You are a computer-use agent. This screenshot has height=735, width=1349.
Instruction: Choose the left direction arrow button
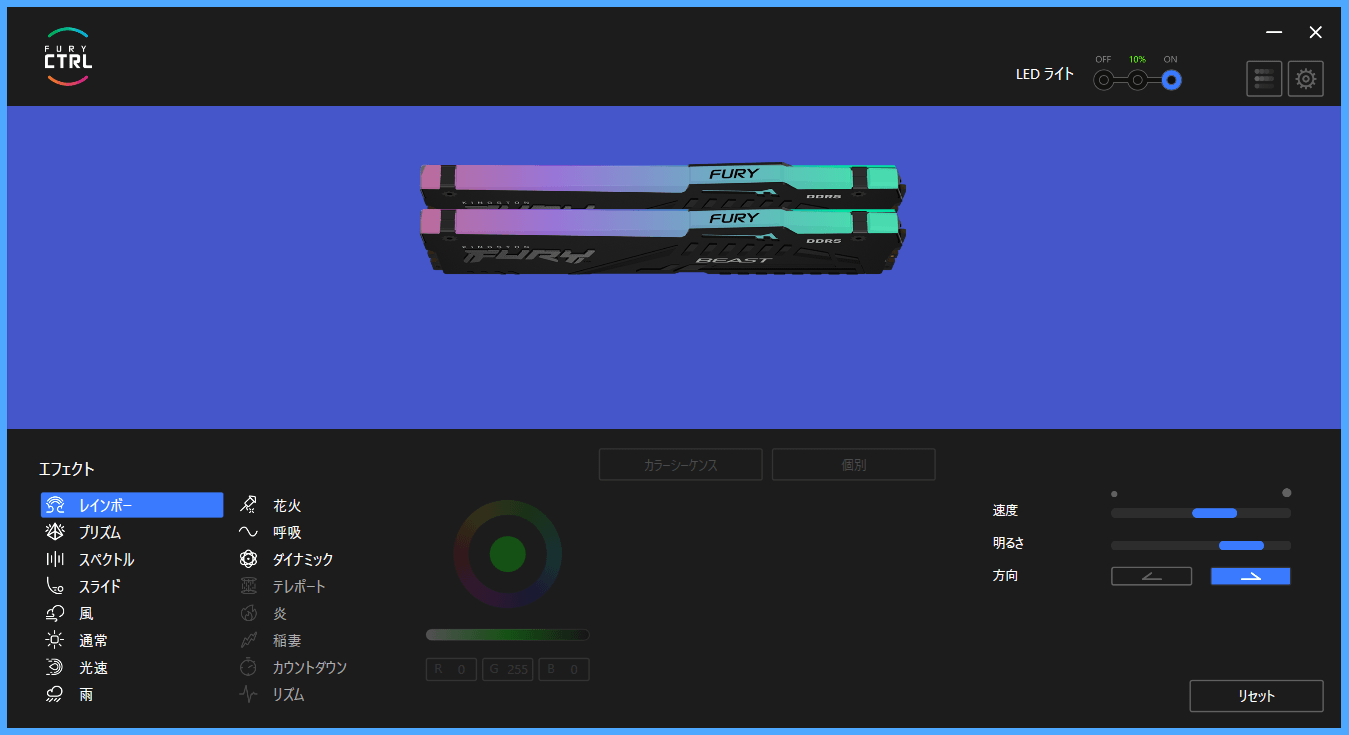[x=1151, y=576]
